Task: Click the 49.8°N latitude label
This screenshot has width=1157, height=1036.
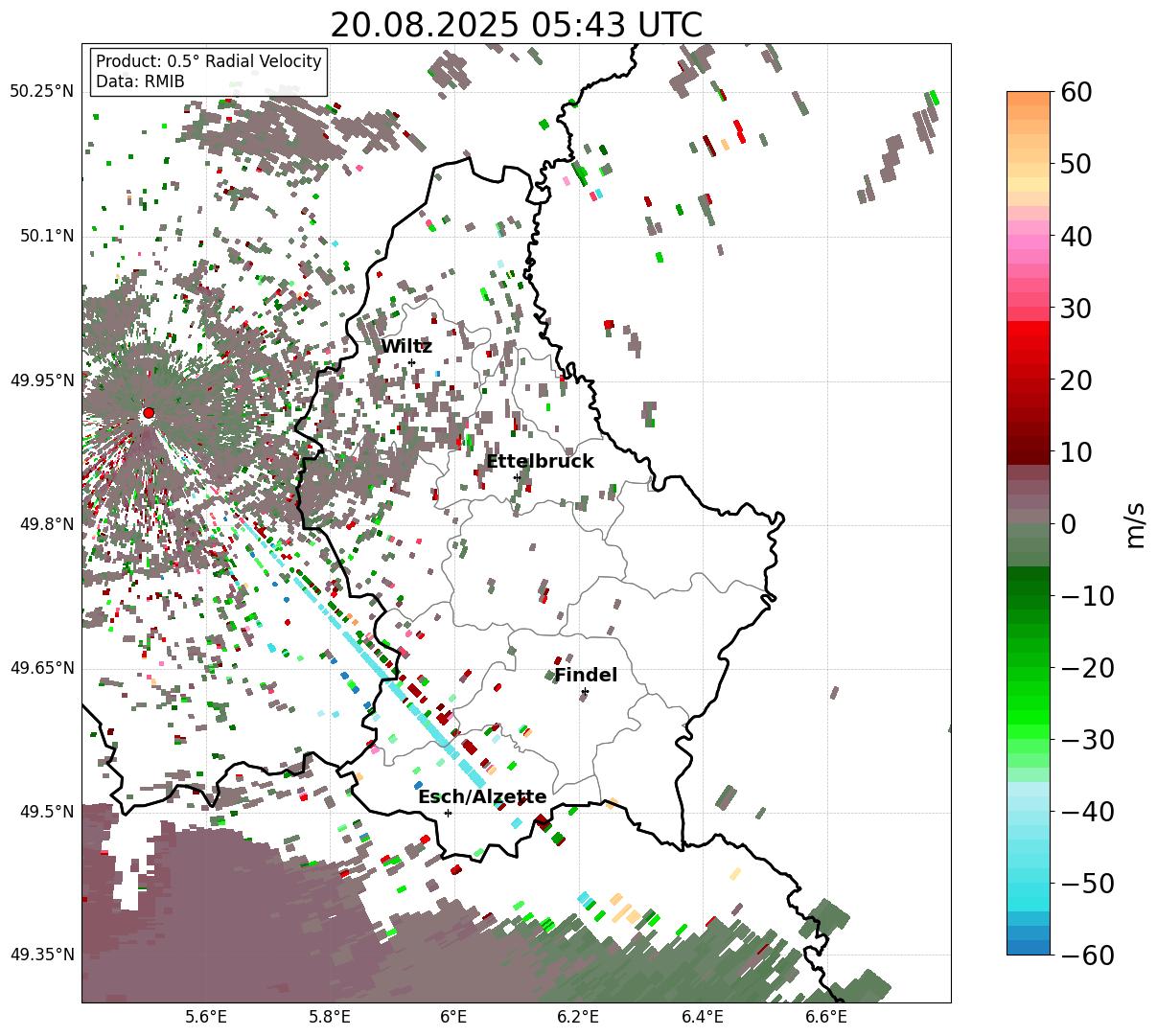Action: tap(46, 524)
